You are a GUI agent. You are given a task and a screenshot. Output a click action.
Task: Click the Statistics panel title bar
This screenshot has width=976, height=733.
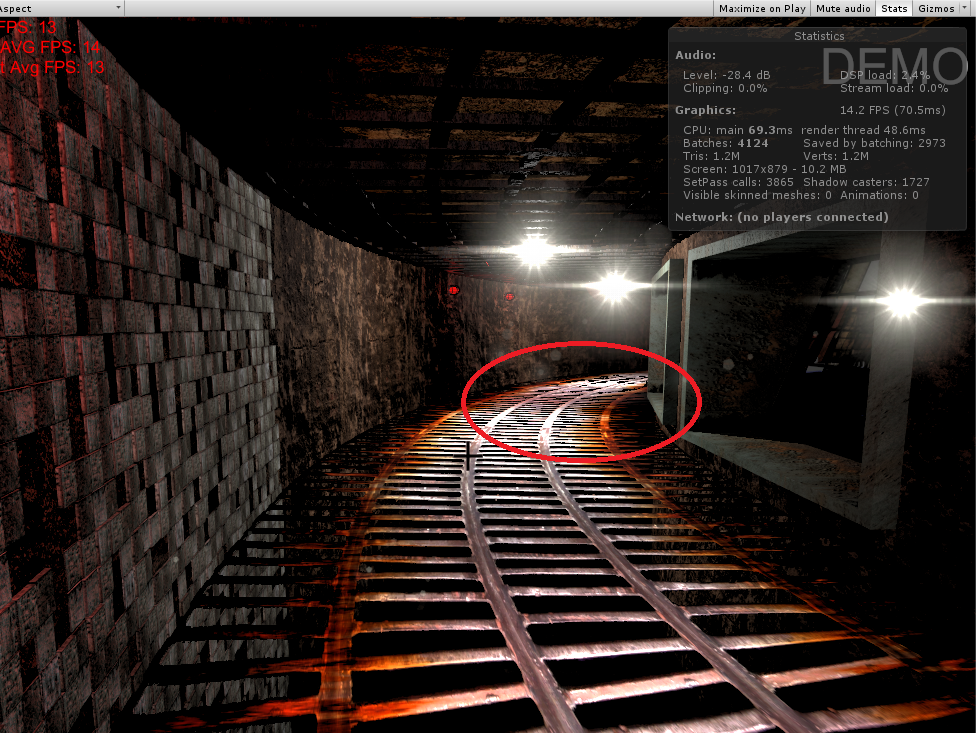coord(819,36)
